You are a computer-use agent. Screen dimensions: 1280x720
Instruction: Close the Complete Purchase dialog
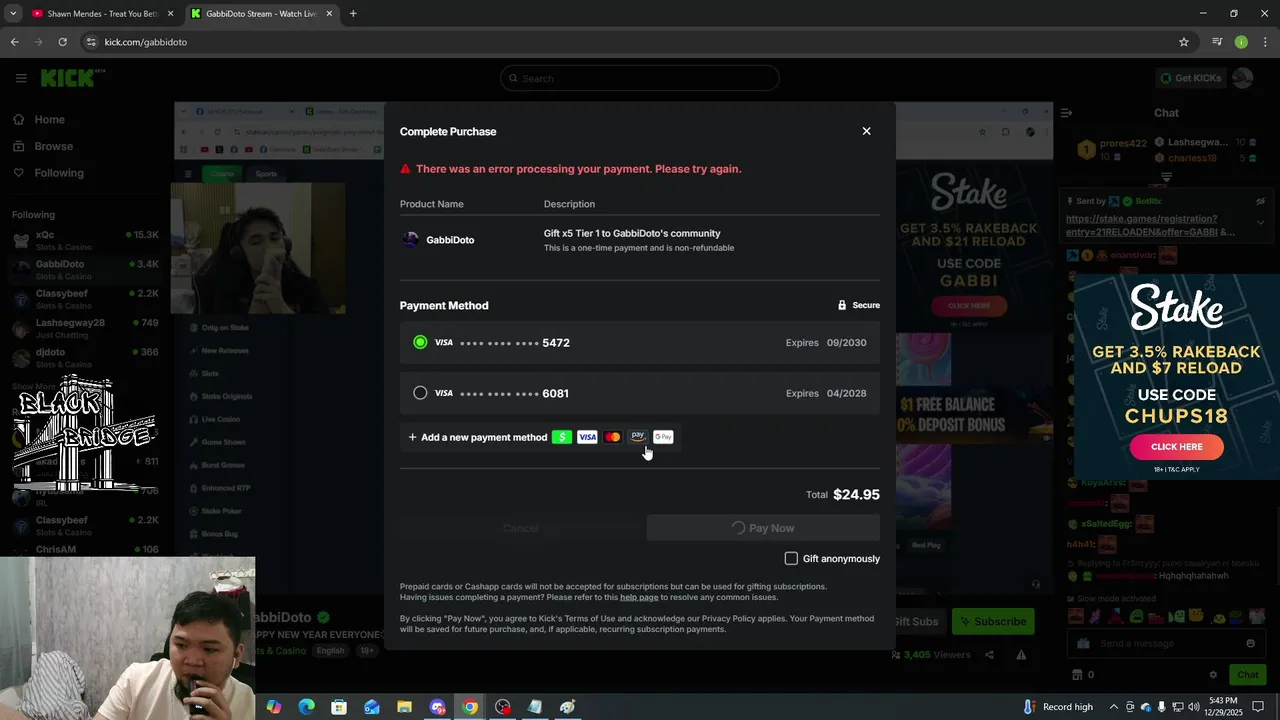point(866,131)
